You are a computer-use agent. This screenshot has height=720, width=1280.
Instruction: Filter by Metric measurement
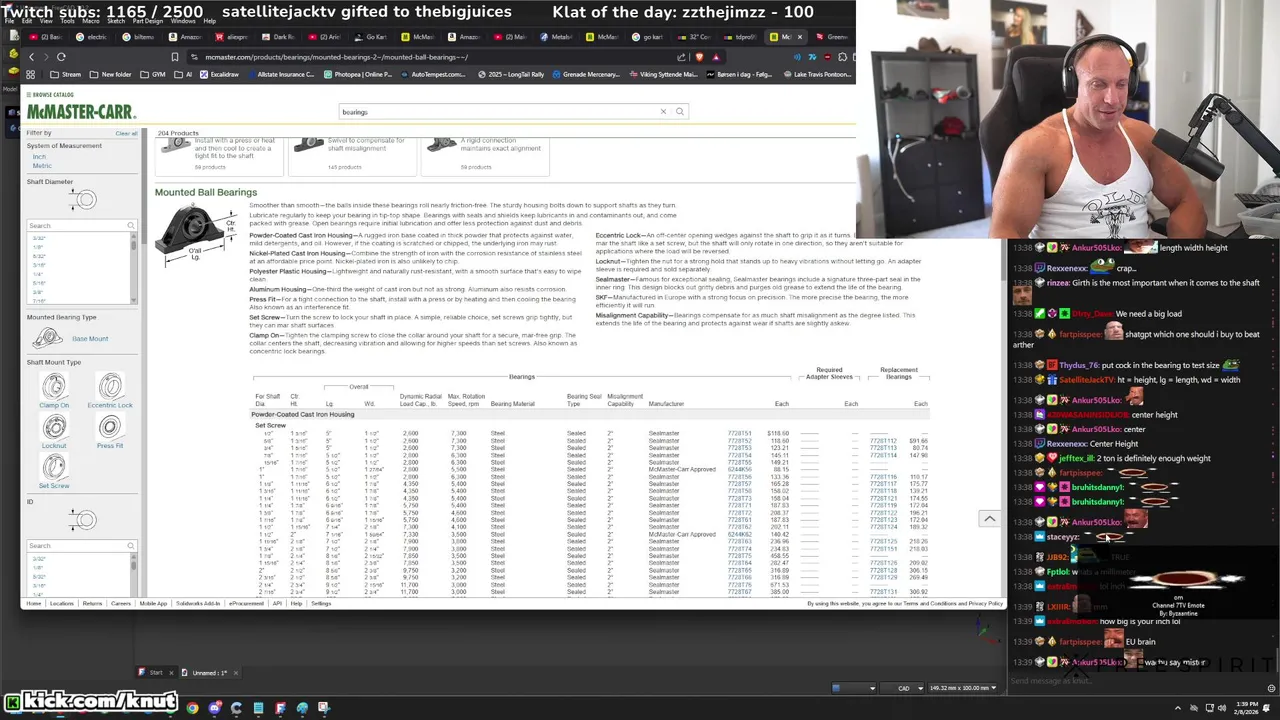[x=41, y=165]
